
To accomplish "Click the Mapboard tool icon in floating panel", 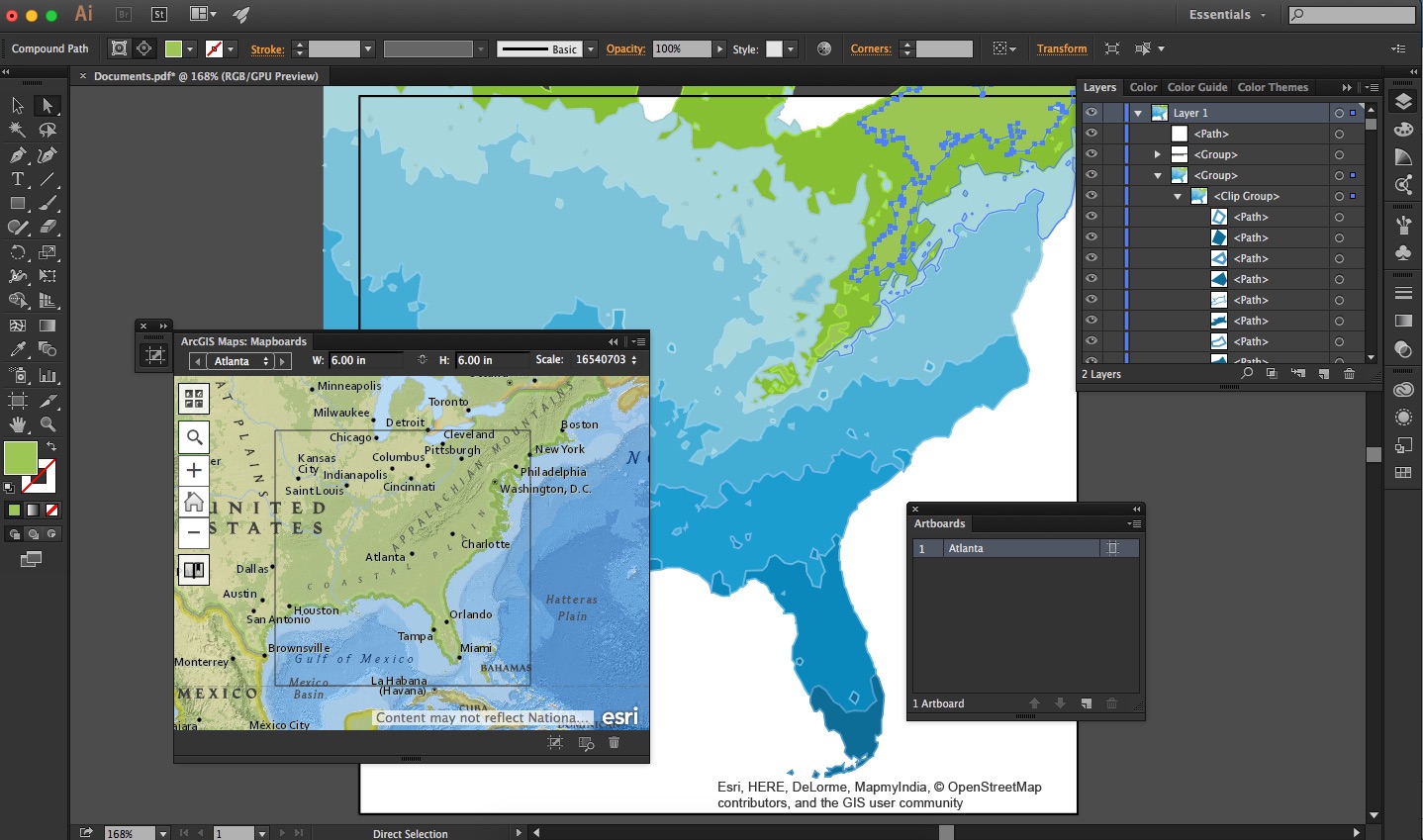I will (154, 354).
